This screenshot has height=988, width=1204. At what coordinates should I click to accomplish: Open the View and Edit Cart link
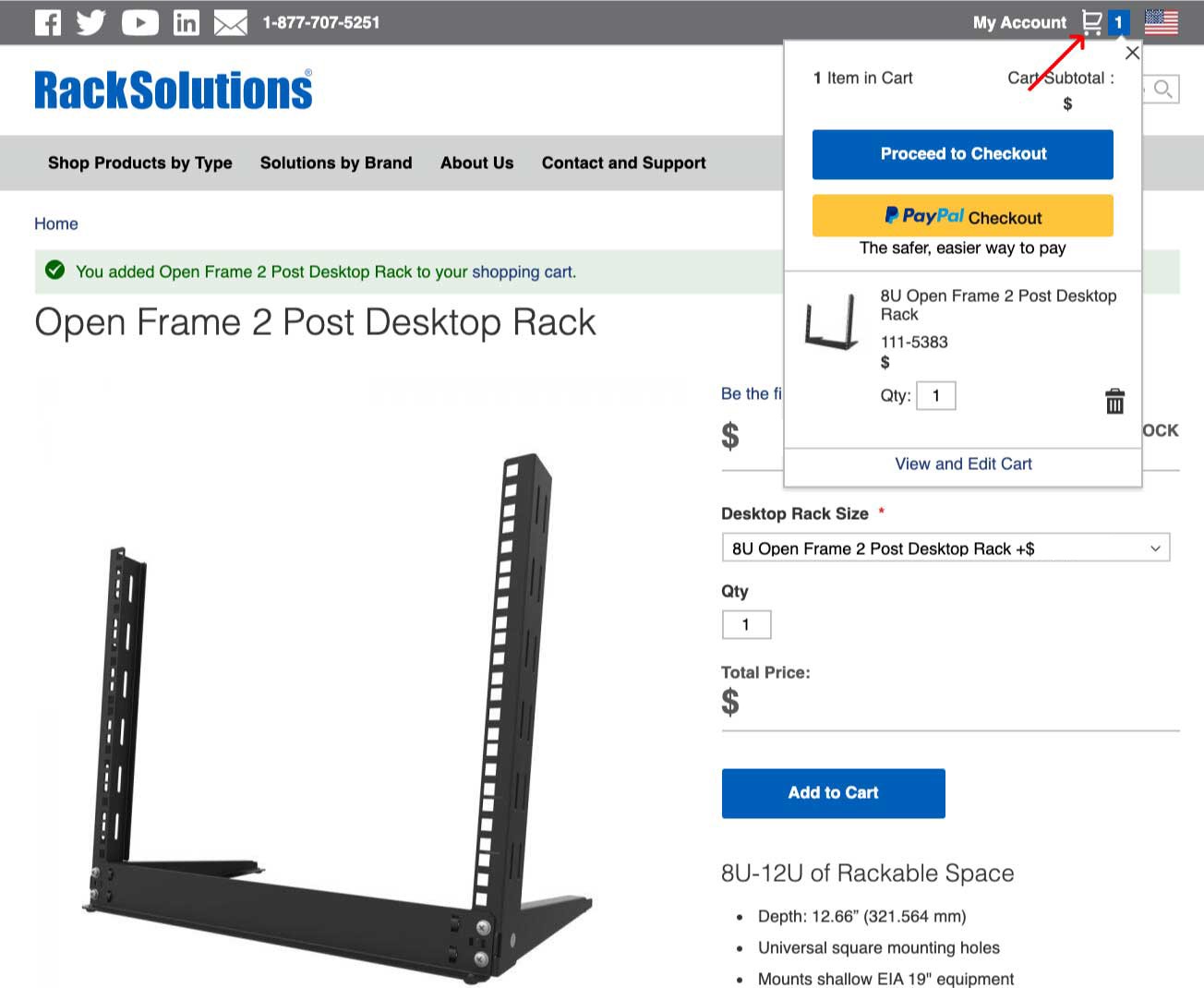(963, 464)
